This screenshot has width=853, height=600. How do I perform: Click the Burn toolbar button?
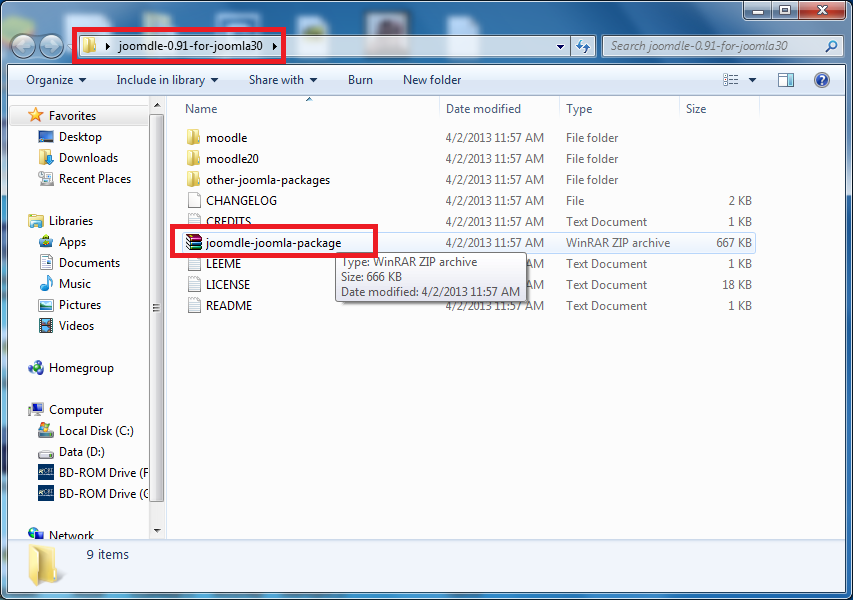(x=360, y=80)
